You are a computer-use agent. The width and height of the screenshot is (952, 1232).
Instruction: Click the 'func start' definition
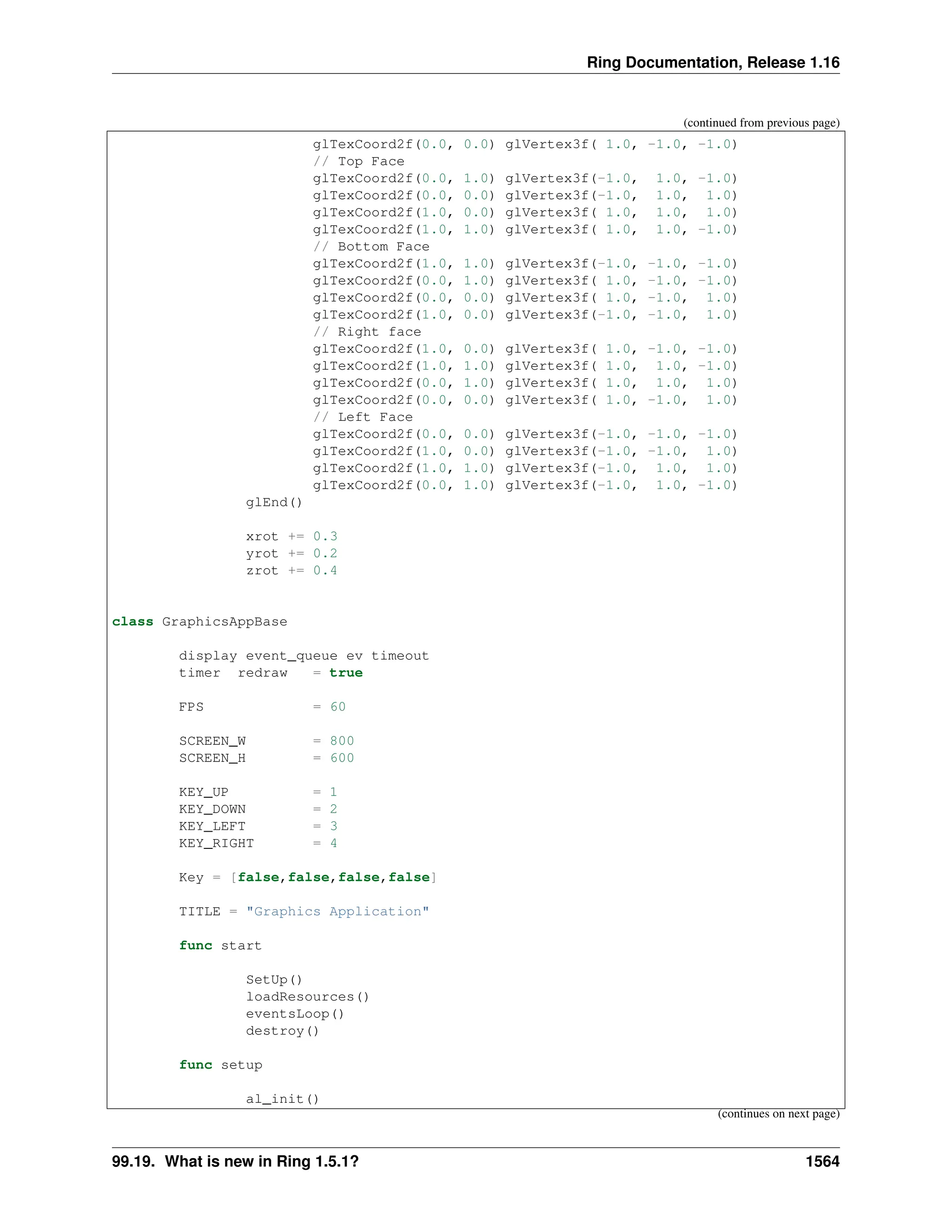[220, 946]
